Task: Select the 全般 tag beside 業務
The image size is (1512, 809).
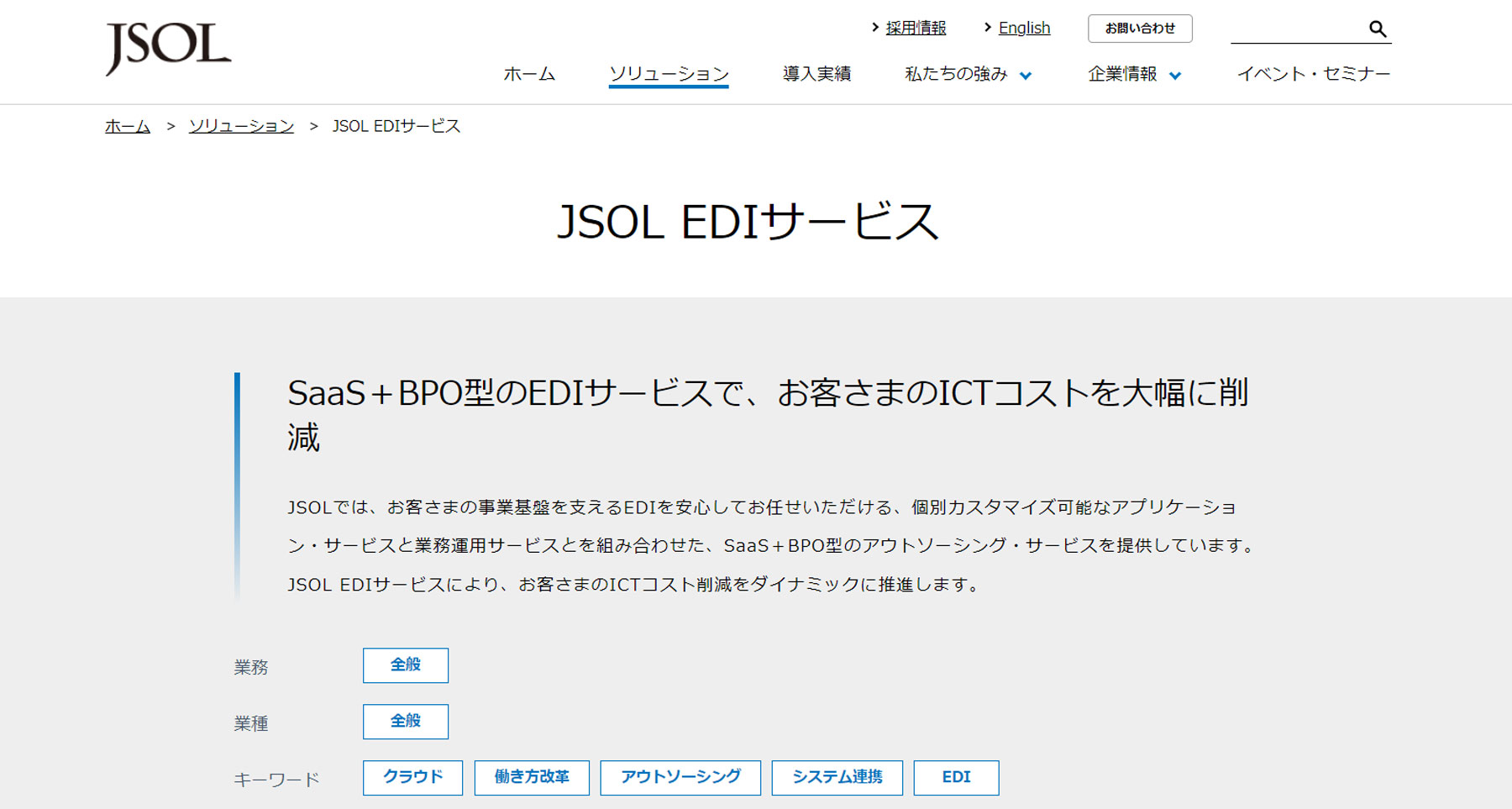Action: [x=405, y=665]
